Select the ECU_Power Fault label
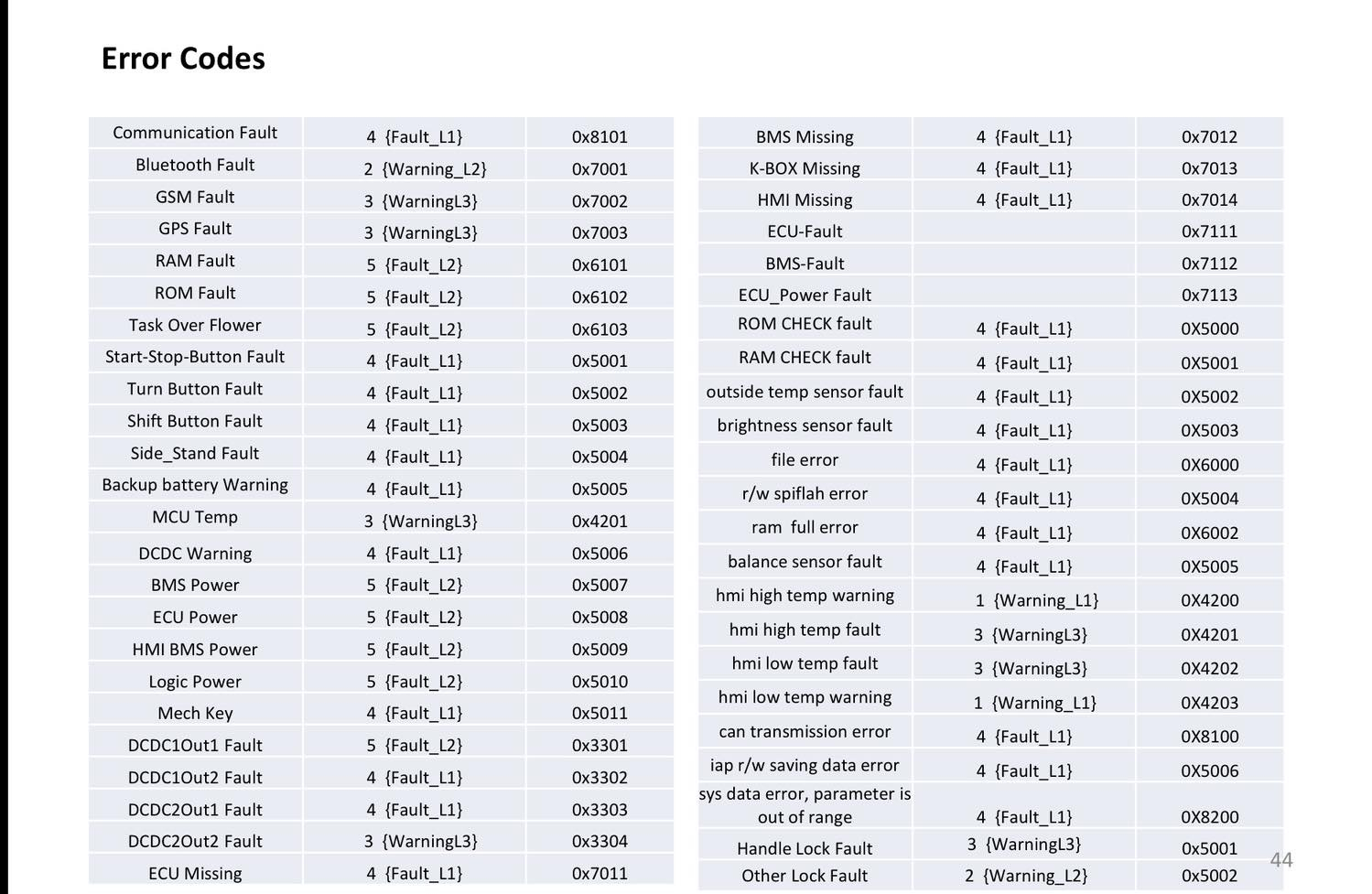The height and width of the screenshot is (894, 1372). click(805, 296)
